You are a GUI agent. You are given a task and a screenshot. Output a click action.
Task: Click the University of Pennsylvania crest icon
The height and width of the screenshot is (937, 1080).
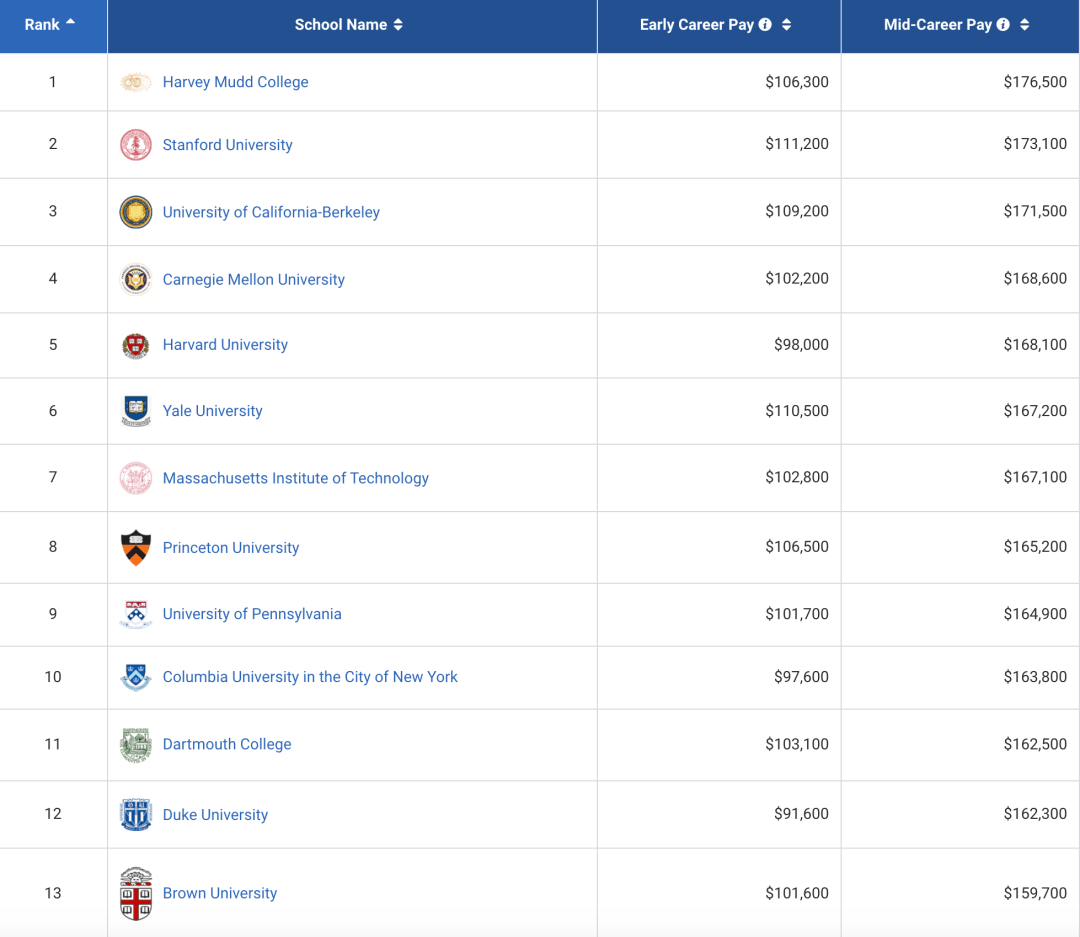pyautogui.click(x=136, y=614)
